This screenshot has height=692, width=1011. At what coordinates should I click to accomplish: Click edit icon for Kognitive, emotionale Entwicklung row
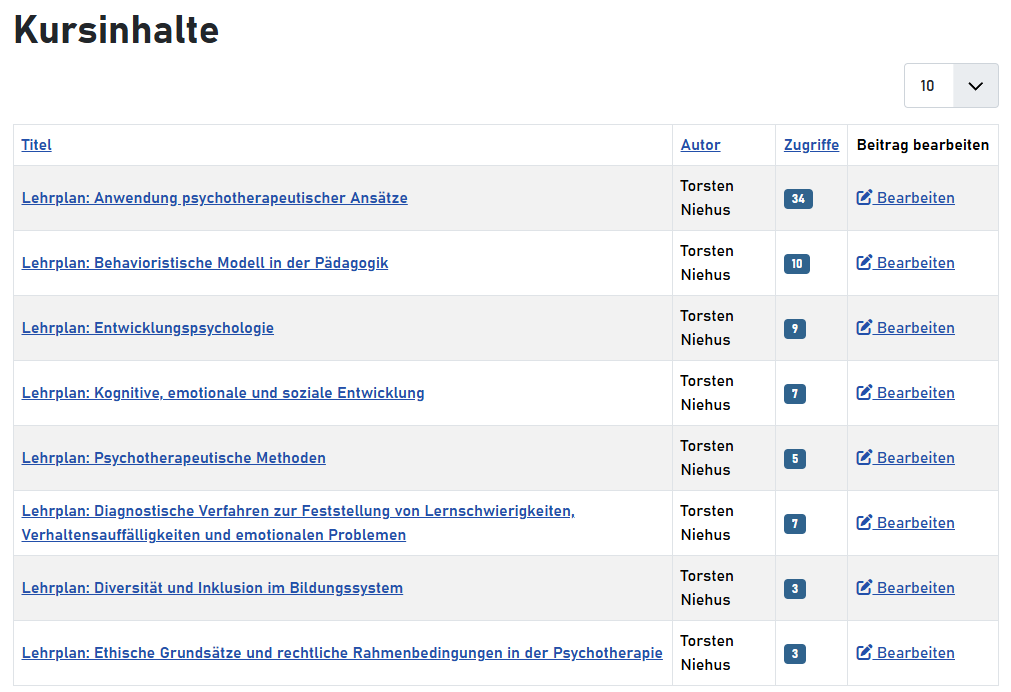(865, 393)
